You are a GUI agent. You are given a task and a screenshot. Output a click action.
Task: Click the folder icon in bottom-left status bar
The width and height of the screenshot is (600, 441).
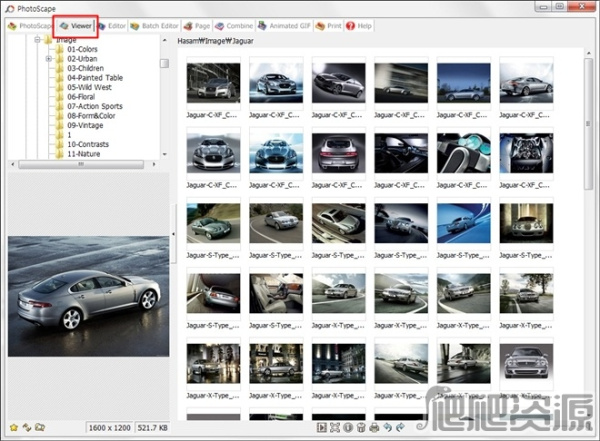tap(40, 428)
